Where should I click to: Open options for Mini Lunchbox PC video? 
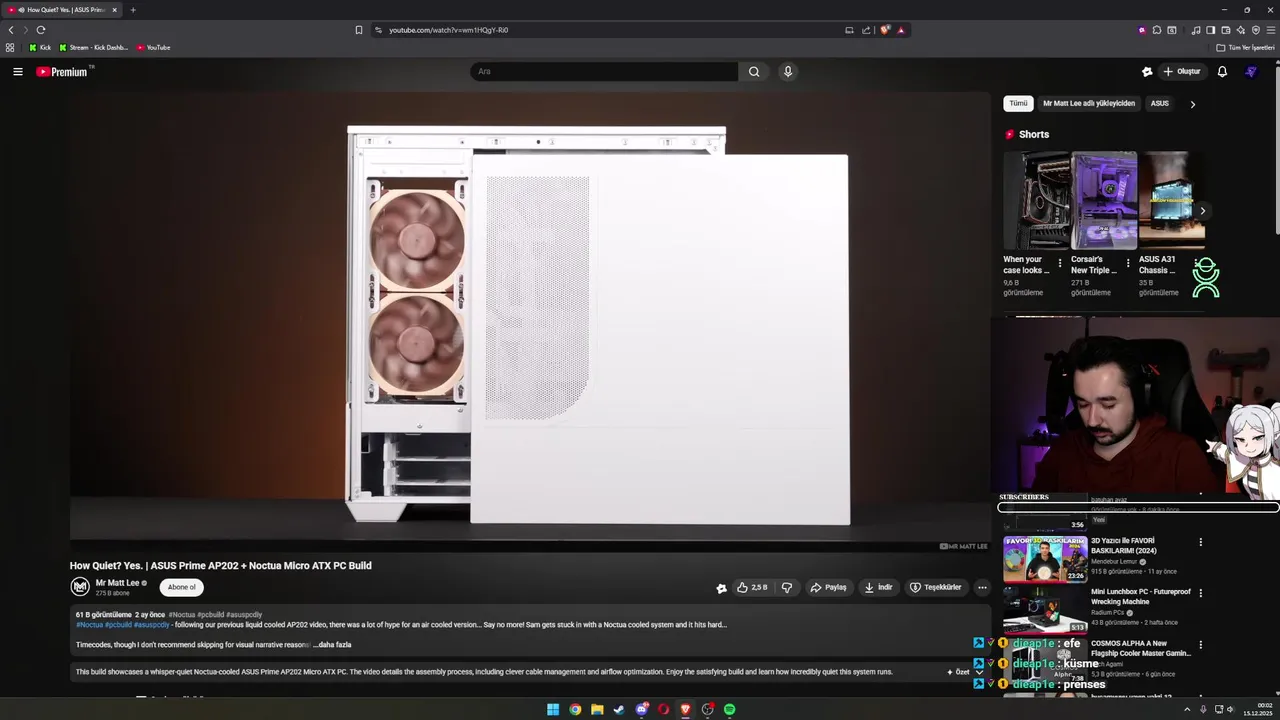point(1200,593)
